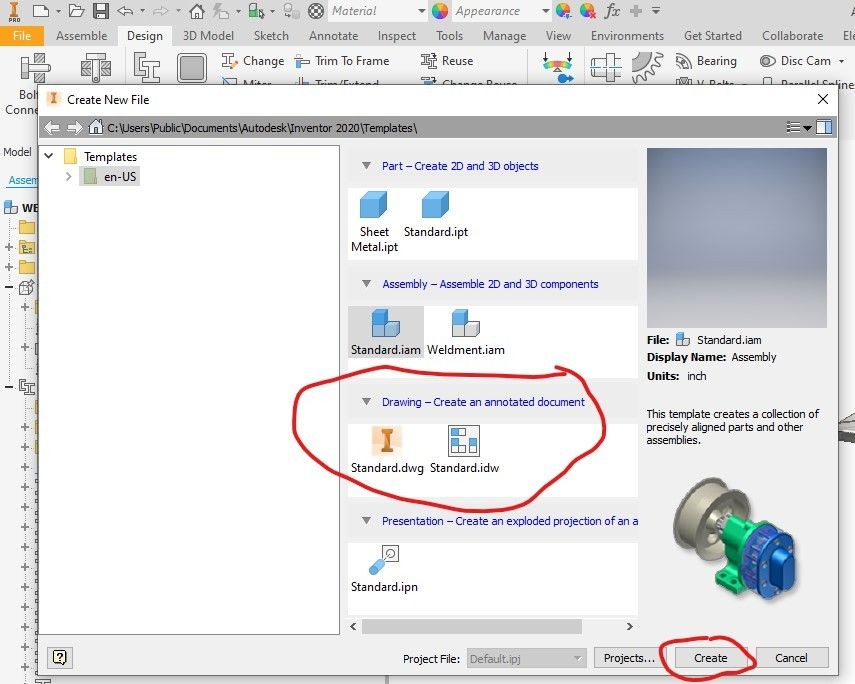Viewport: 855px width, 684px height.
Task: Select the Templates root folder
Action: pyautogui.click(x=101, y=156)
